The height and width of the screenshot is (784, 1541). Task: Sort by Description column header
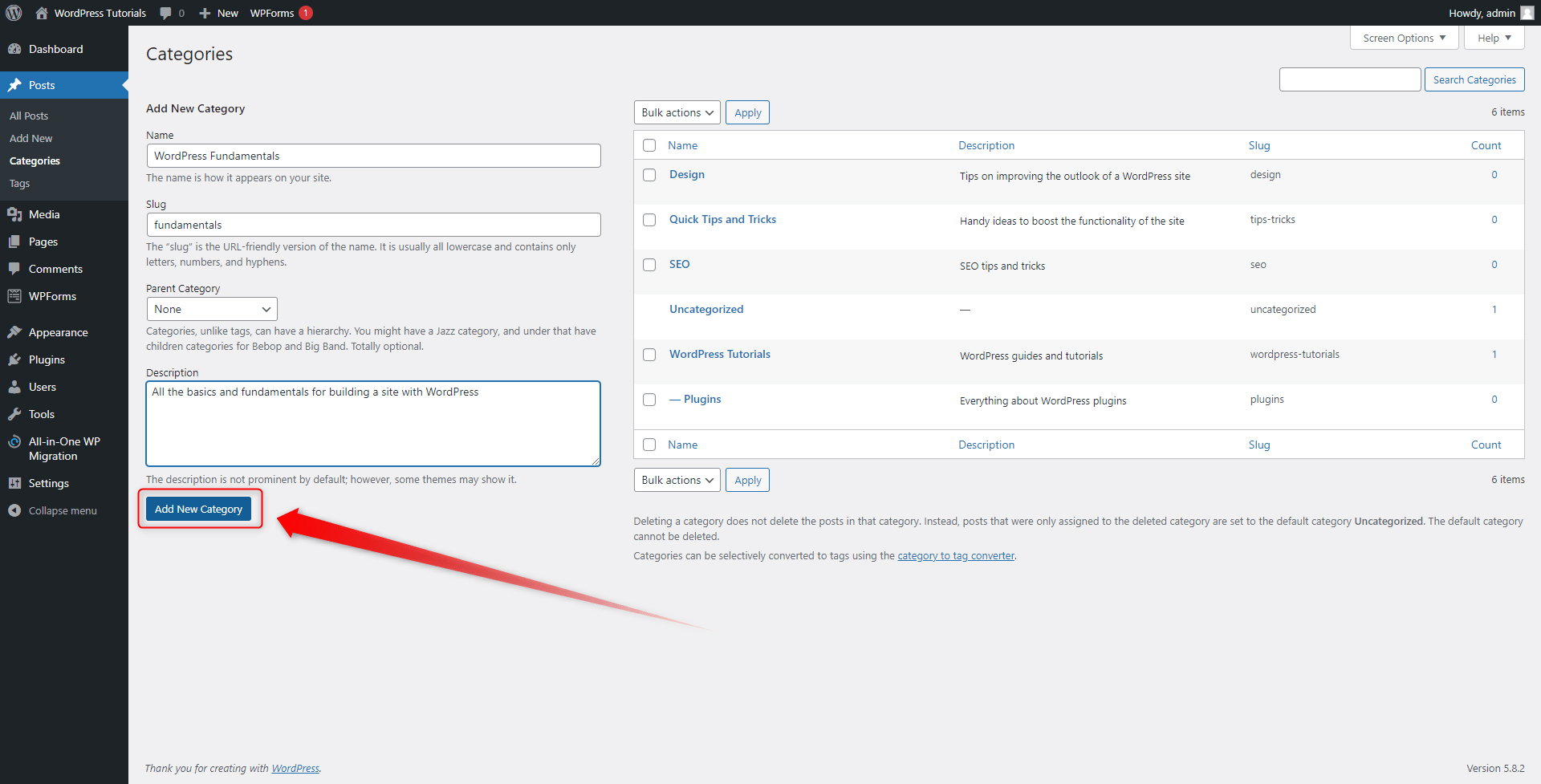[986, 145]
